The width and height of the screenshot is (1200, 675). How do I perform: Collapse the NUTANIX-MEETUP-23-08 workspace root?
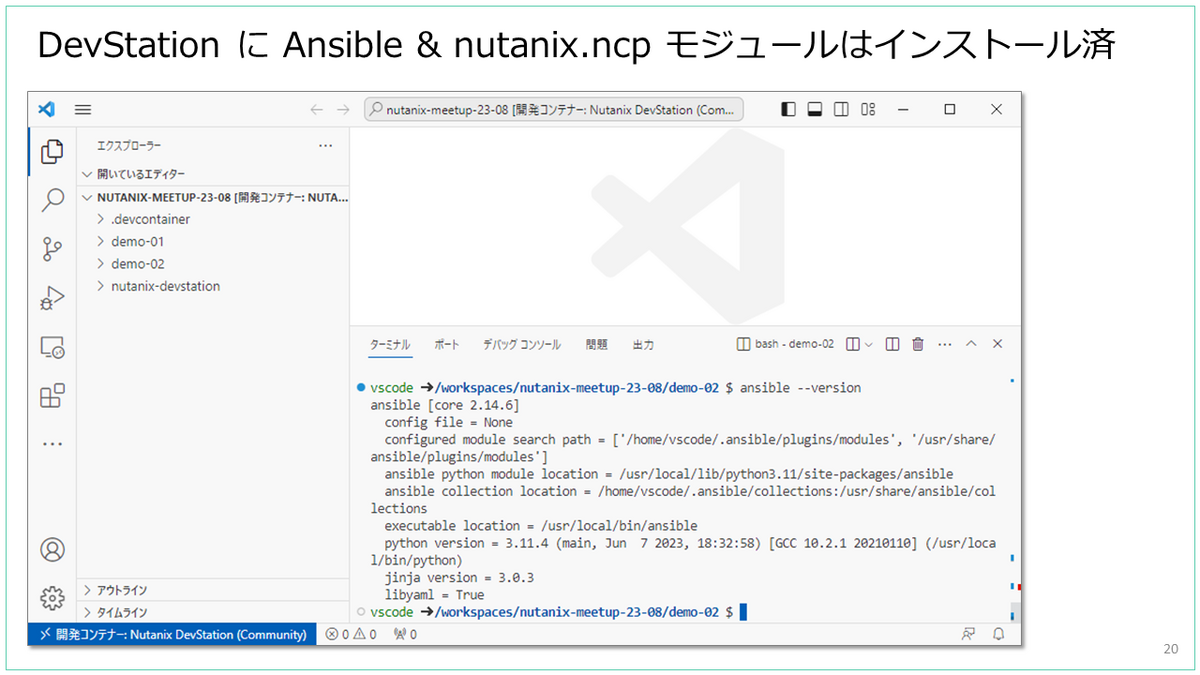pos(212,197)
